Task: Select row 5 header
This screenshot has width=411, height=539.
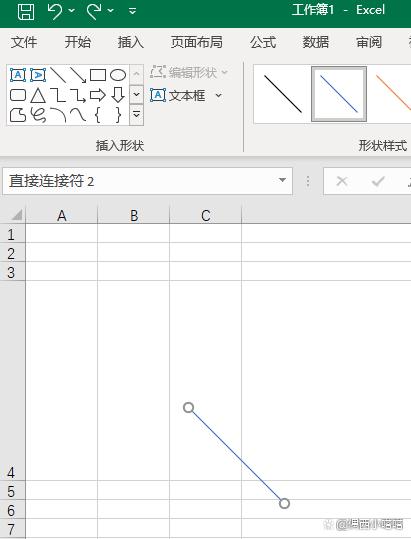Action: 12,491
